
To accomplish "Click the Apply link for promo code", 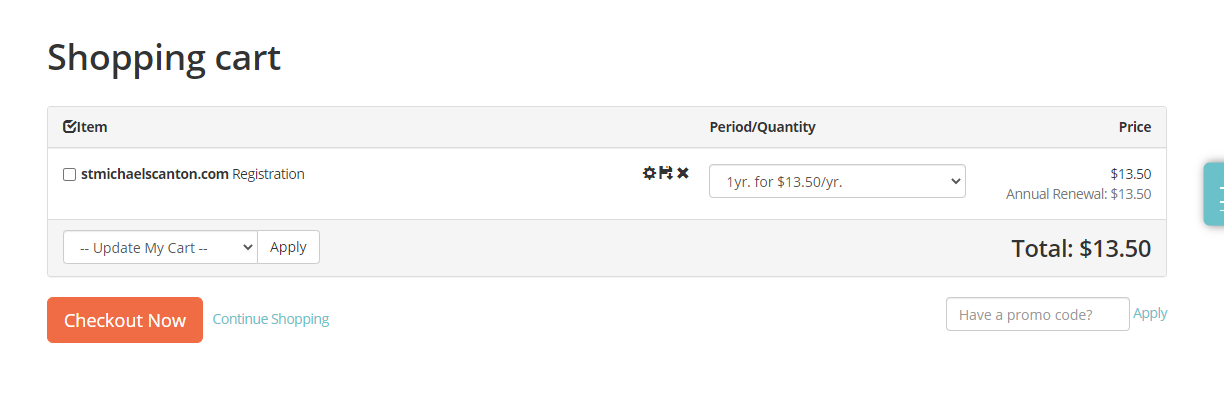I will [x=1150, y=313].
